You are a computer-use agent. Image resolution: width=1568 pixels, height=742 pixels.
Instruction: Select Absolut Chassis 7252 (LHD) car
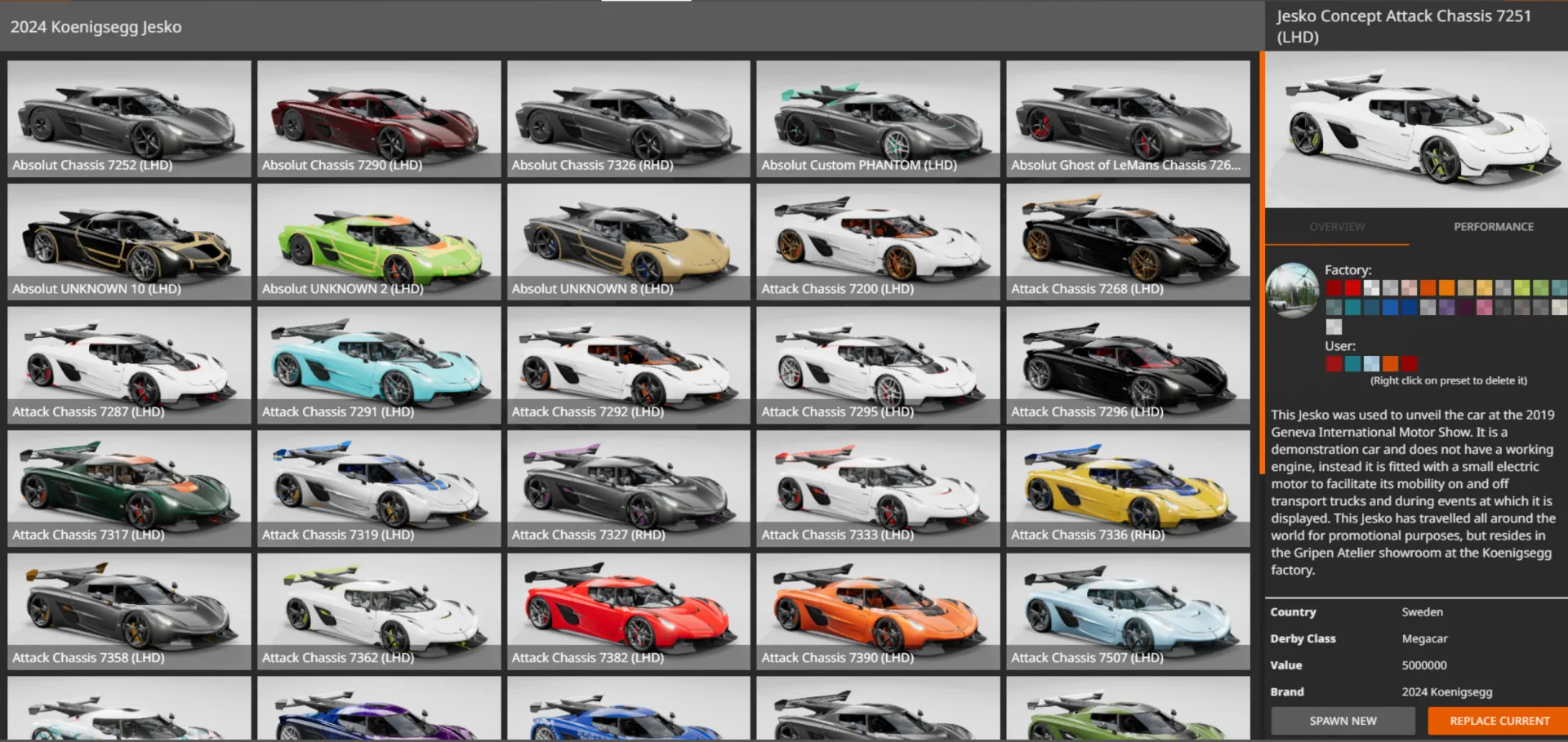pyautogui.click(x=129, y=118)
